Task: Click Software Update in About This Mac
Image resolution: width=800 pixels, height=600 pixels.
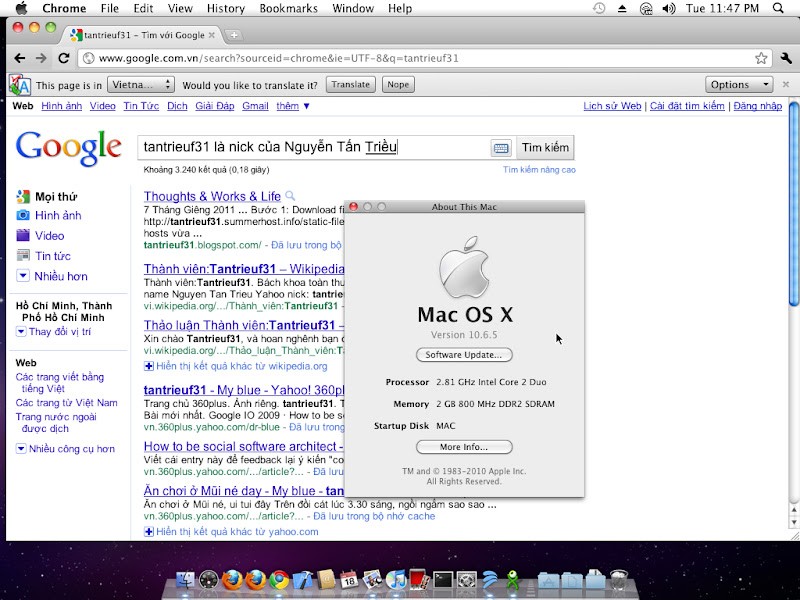Action: [x=464, y=355]
